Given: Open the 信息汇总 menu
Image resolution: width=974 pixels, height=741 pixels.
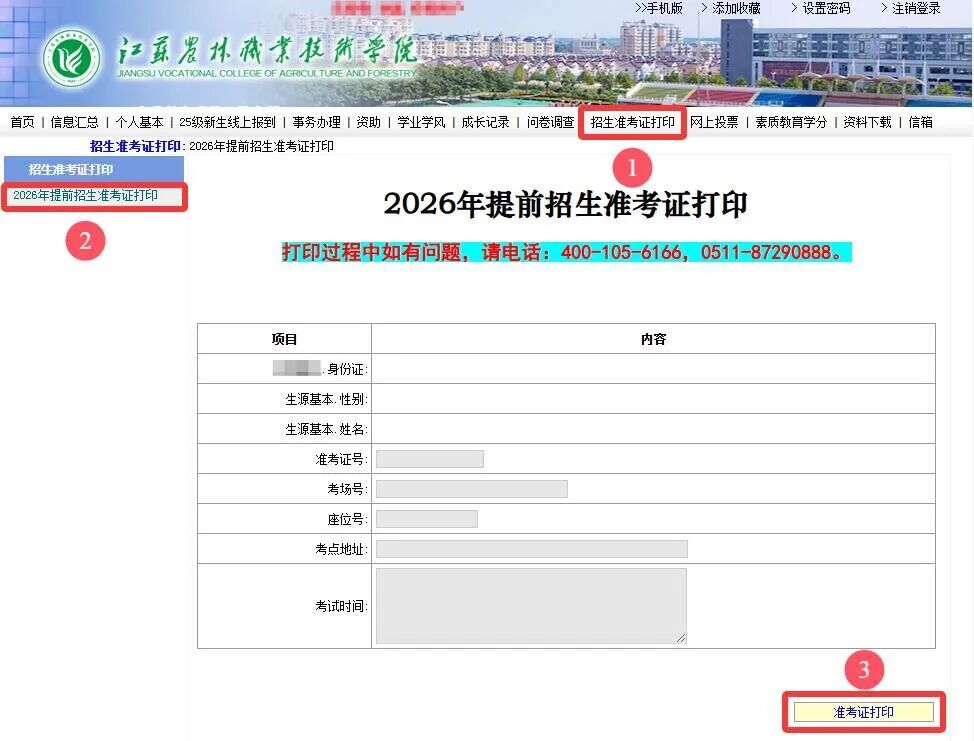Looking at the screenshot, I should pos(75,122).
